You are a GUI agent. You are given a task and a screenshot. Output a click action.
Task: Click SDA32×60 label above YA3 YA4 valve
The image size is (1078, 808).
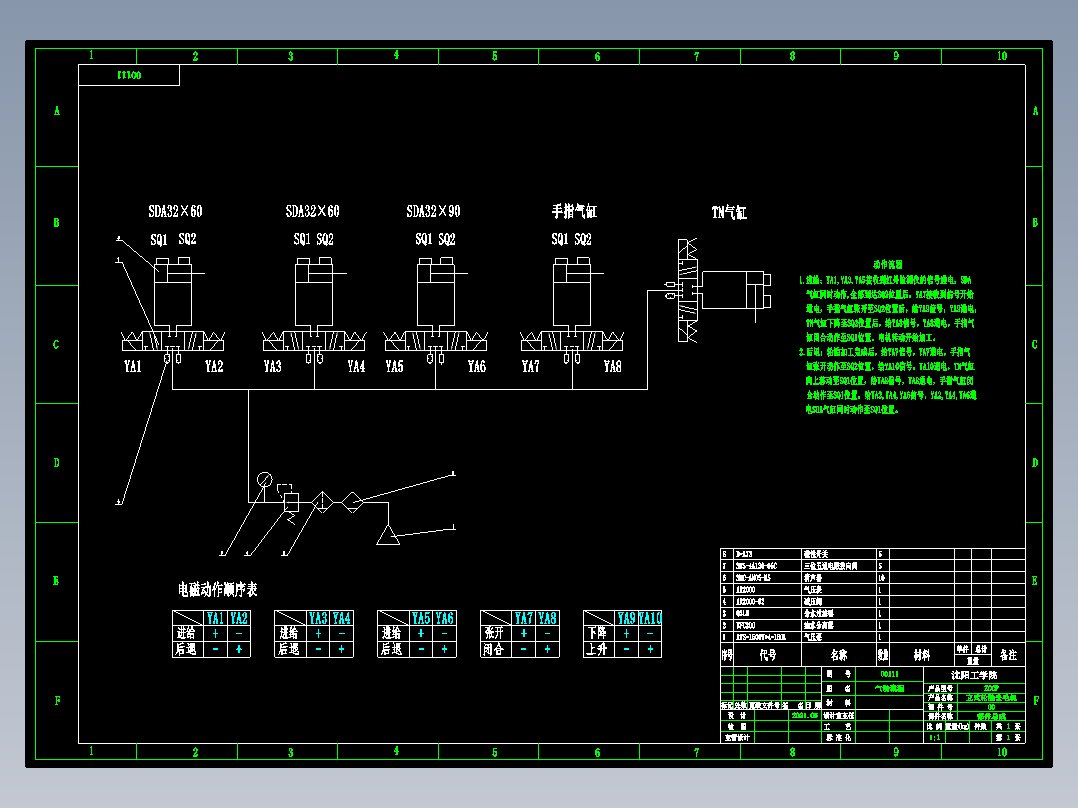tap(313, 211)
